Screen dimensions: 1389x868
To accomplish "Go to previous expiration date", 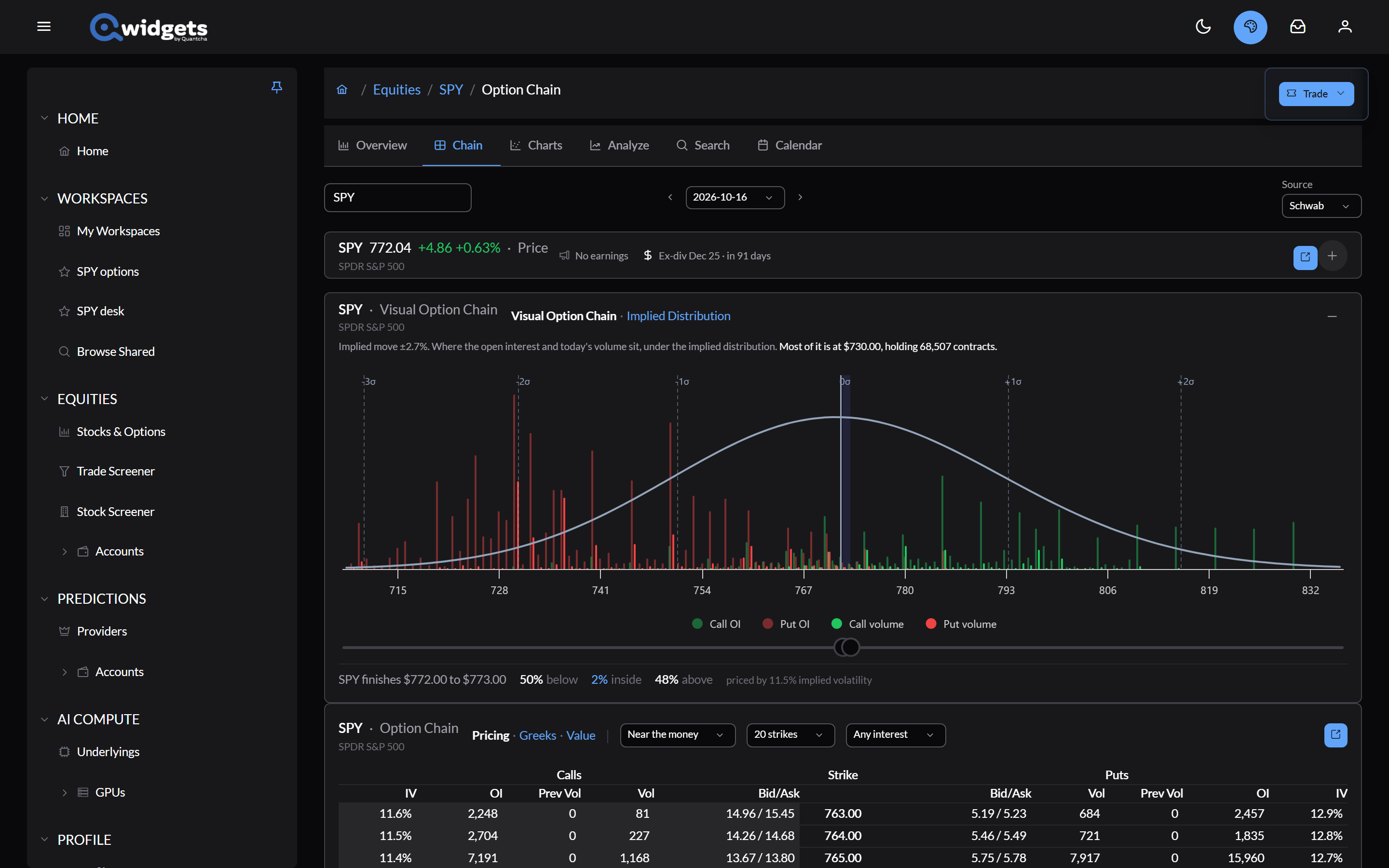I will click(670, 198).
